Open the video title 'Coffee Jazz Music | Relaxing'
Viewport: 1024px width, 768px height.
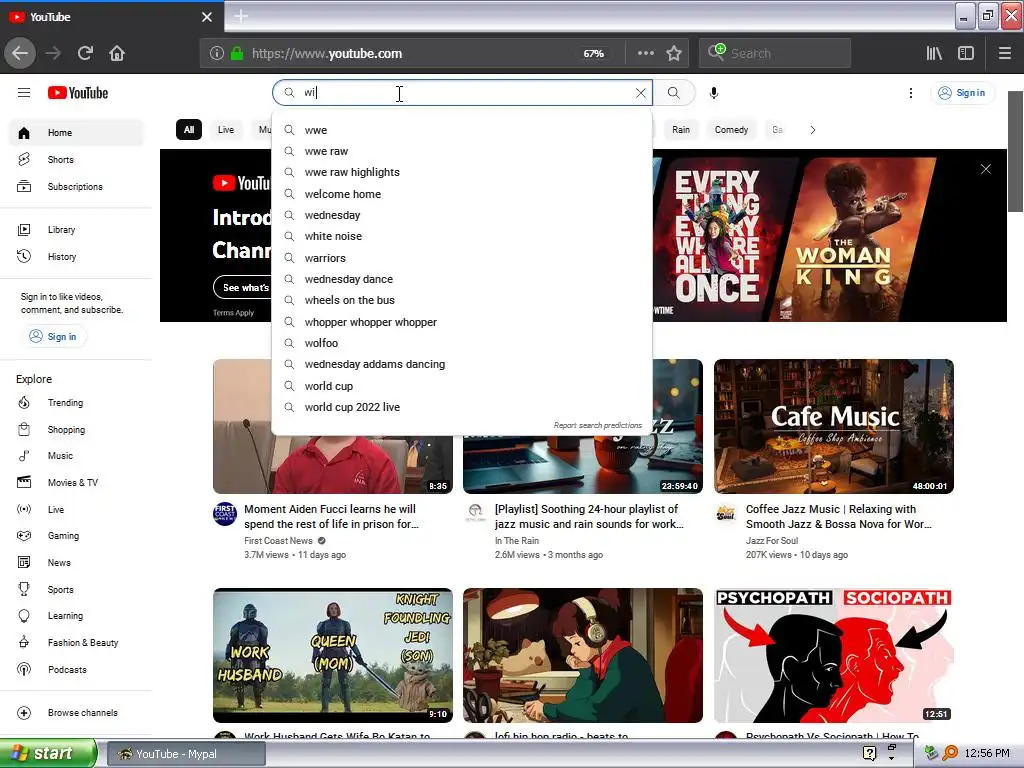[x=839, y=517]
